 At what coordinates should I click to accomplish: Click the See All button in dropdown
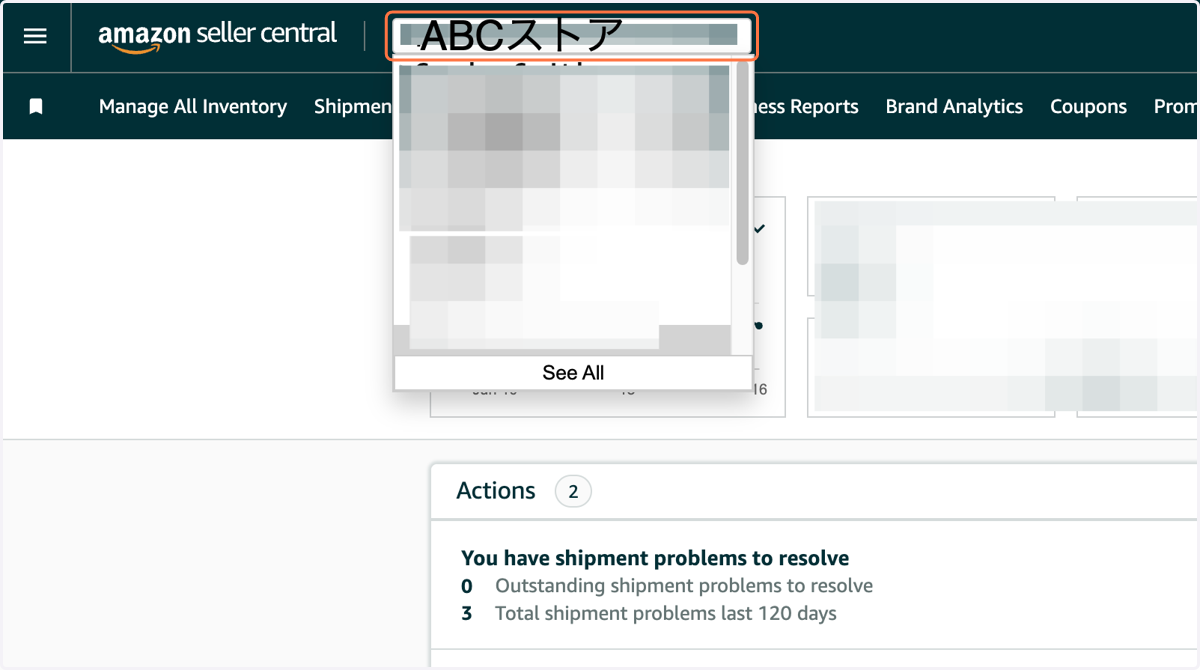tap(573, 372)
